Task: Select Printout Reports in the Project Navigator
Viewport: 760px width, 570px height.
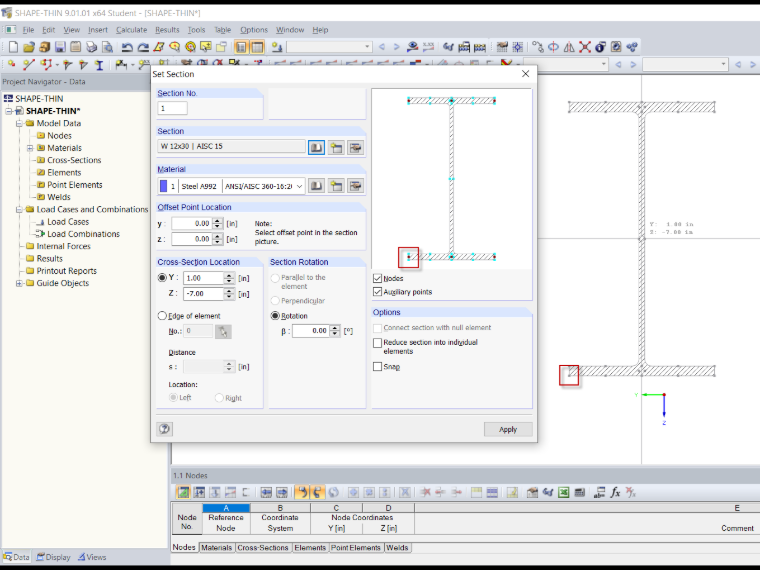Action: pos(66,270)
